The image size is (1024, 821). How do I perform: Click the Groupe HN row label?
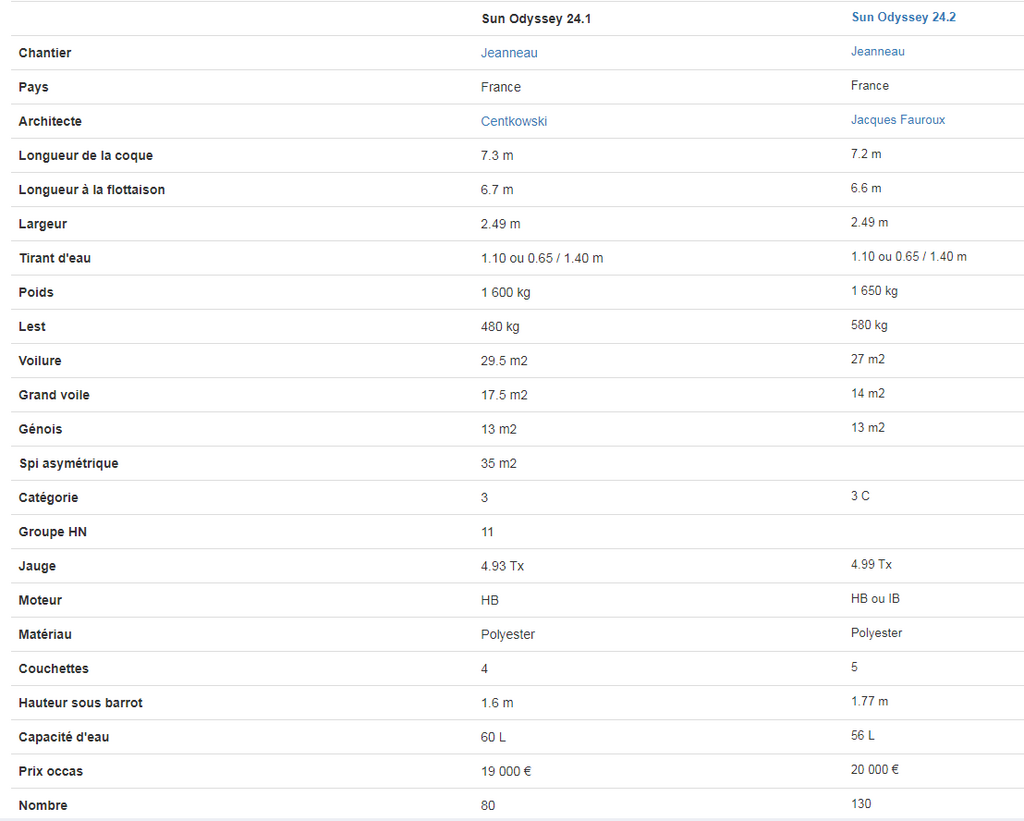tap(53, 532)
